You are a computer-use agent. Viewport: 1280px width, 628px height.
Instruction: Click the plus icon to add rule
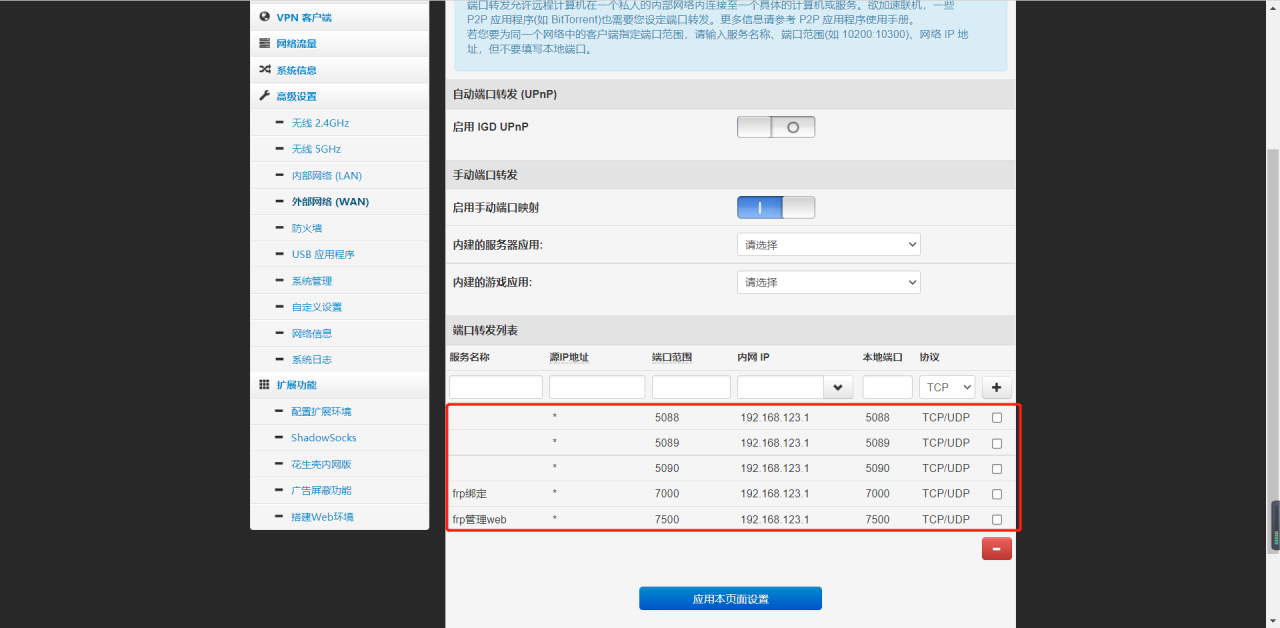(996, 387)
